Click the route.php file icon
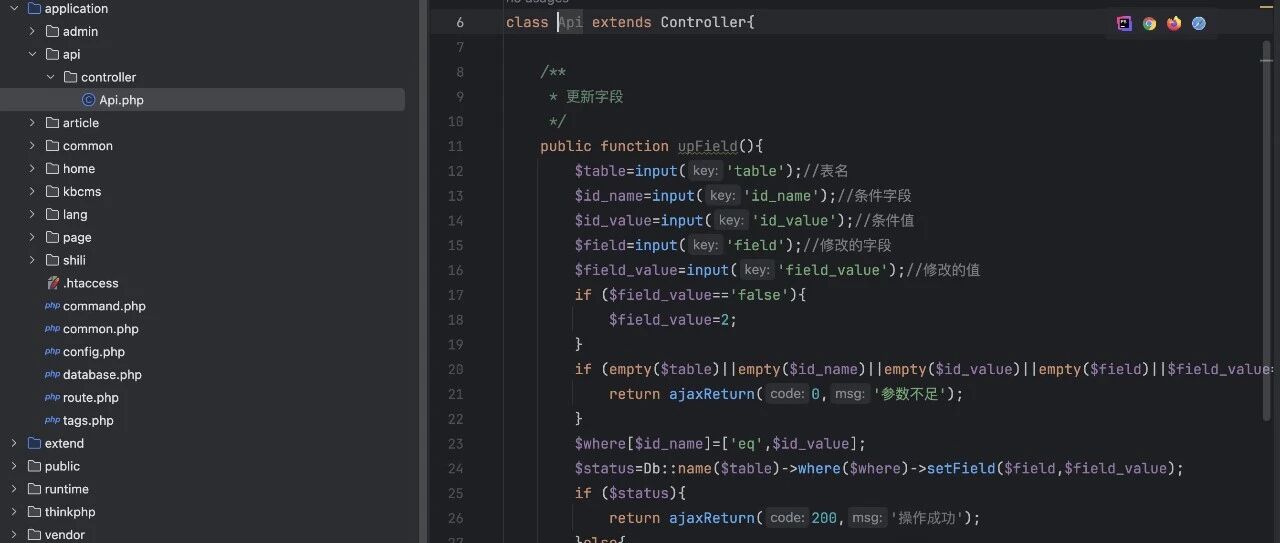 click(x=53, y=398)
